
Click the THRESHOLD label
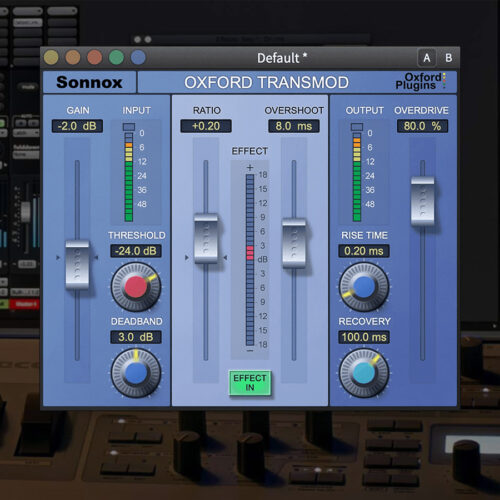[137, 235]
